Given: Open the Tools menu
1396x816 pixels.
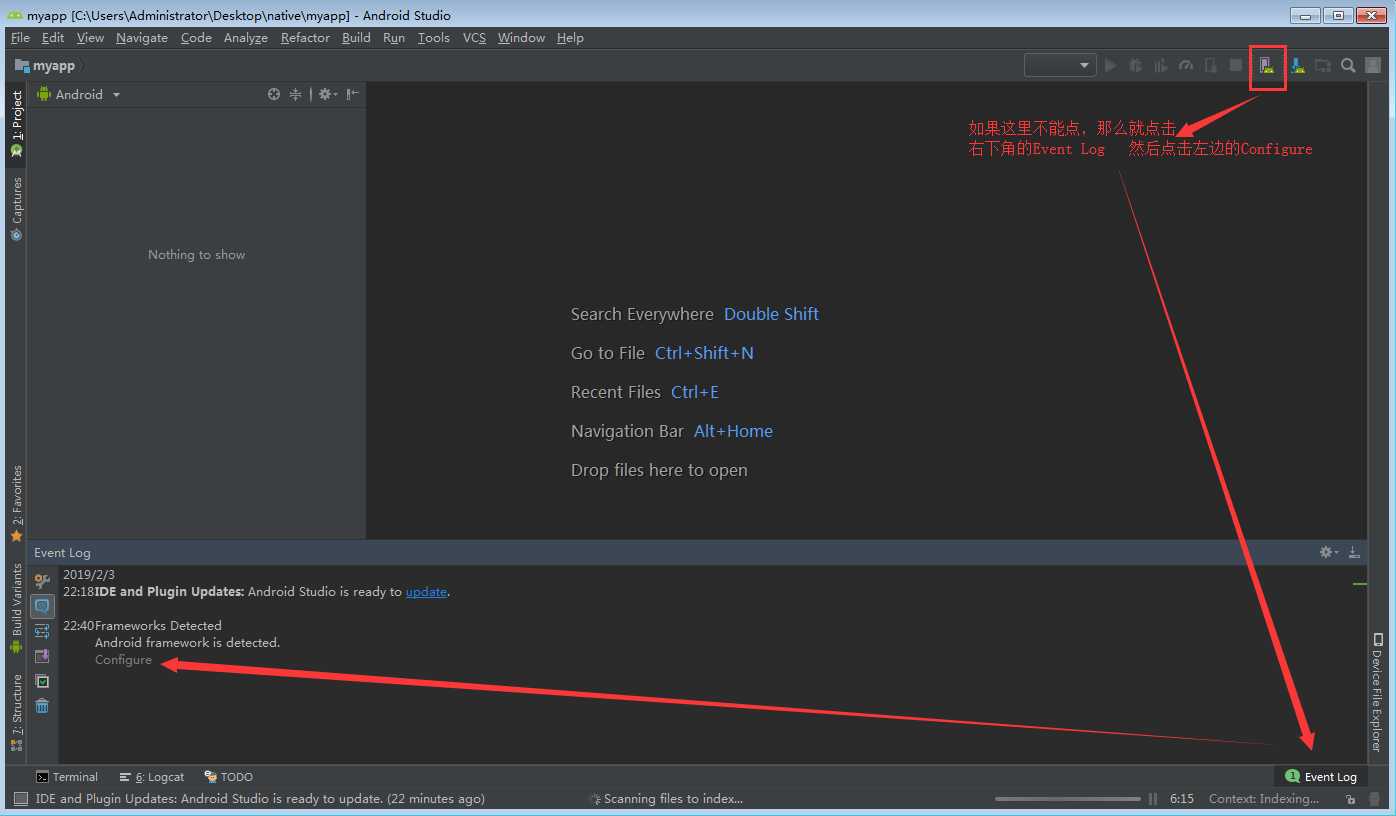Looking at the screenshot, I should pyautogui.click(x=433, y=38).
